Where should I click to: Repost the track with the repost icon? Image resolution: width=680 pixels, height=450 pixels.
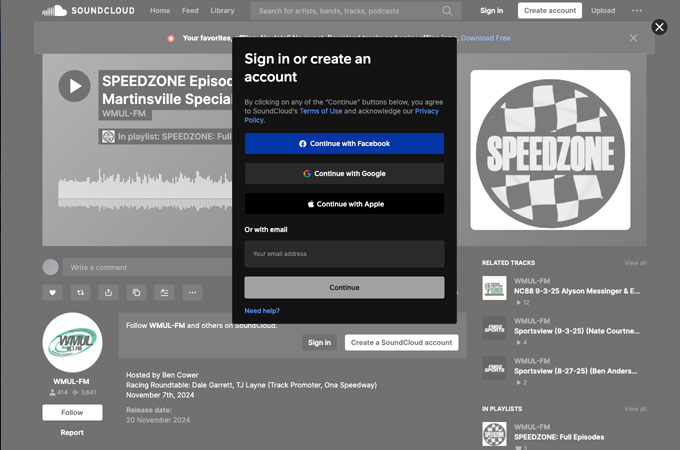[80, 293]
